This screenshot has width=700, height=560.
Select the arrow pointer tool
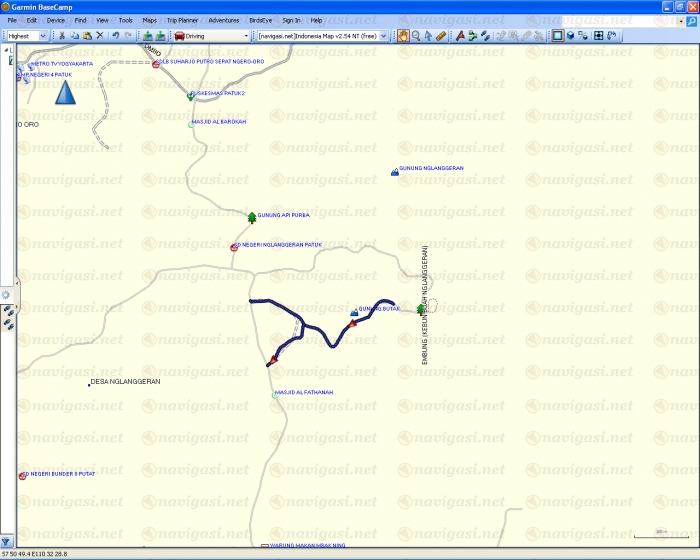point(428,36)
